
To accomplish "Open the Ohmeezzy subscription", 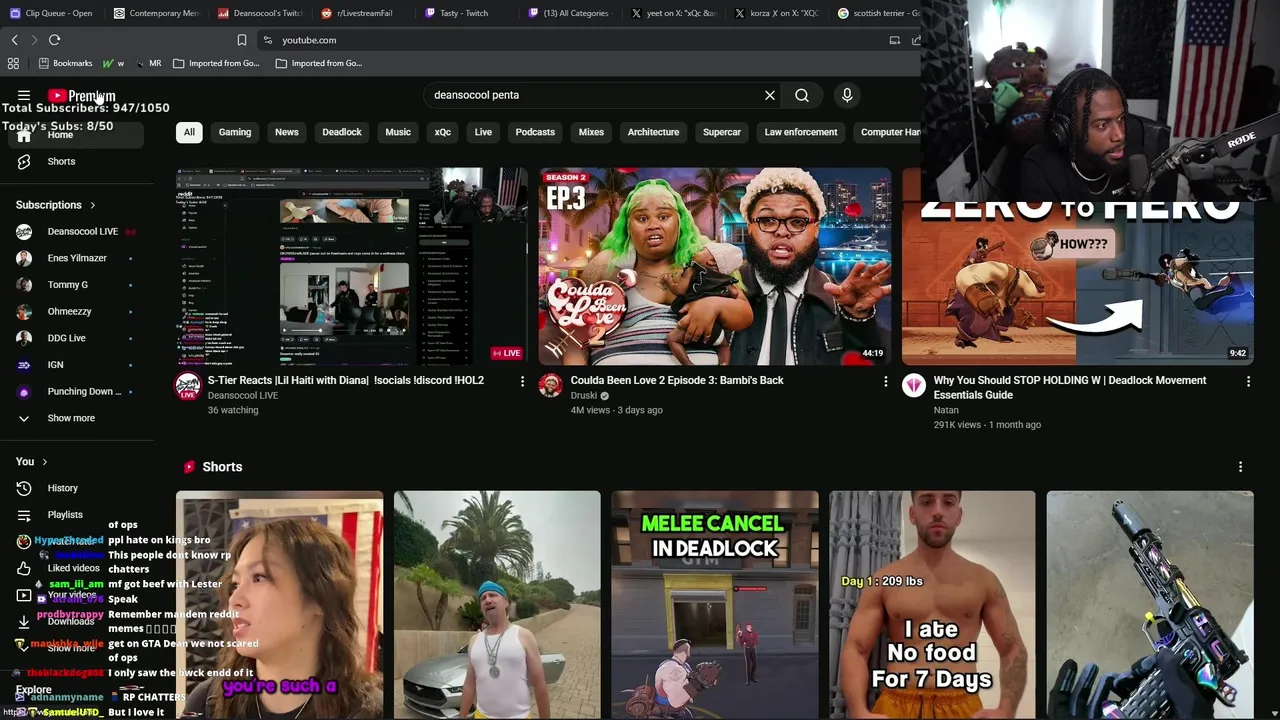I will 76,311.
